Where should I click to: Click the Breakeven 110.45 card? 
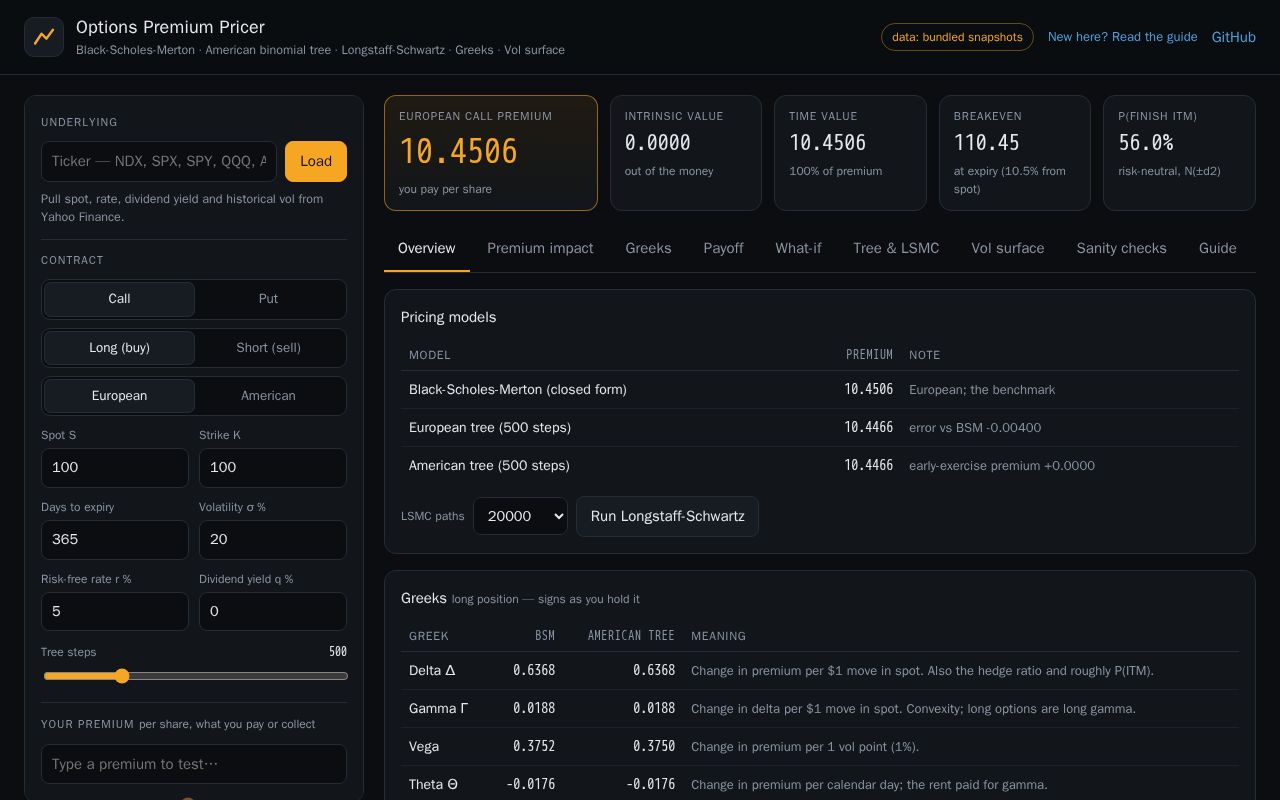click(1015, 153)
